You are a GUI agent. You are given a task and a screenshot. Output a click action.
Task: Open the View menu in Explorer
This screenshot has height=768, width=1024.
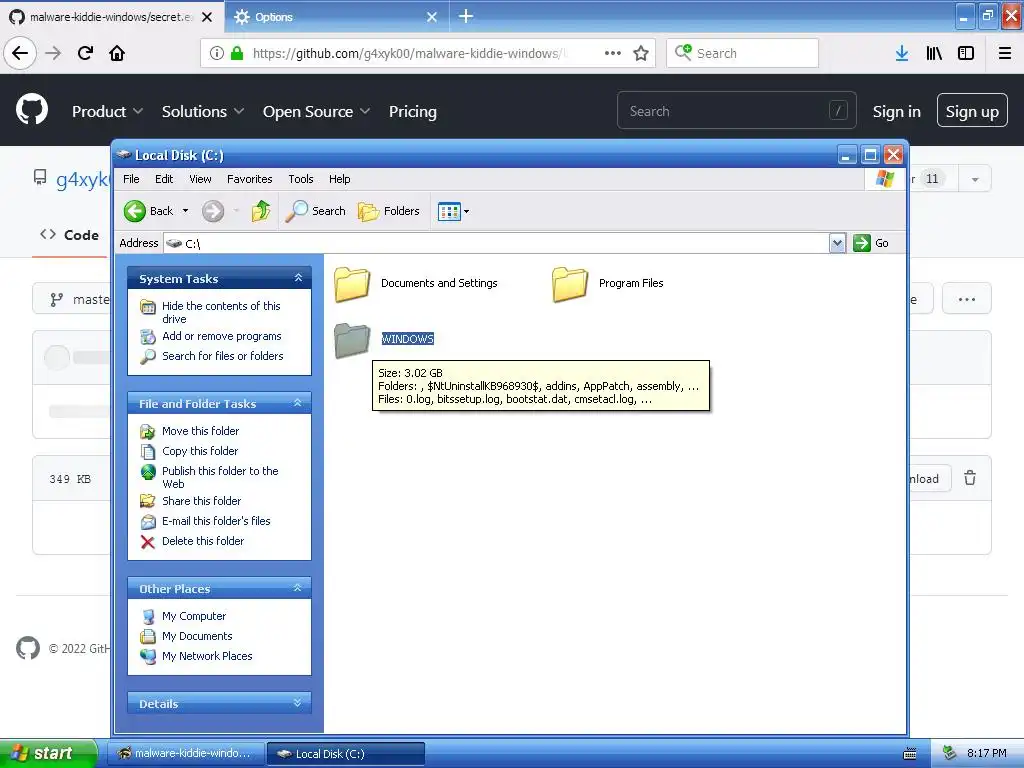click(200, 179)
